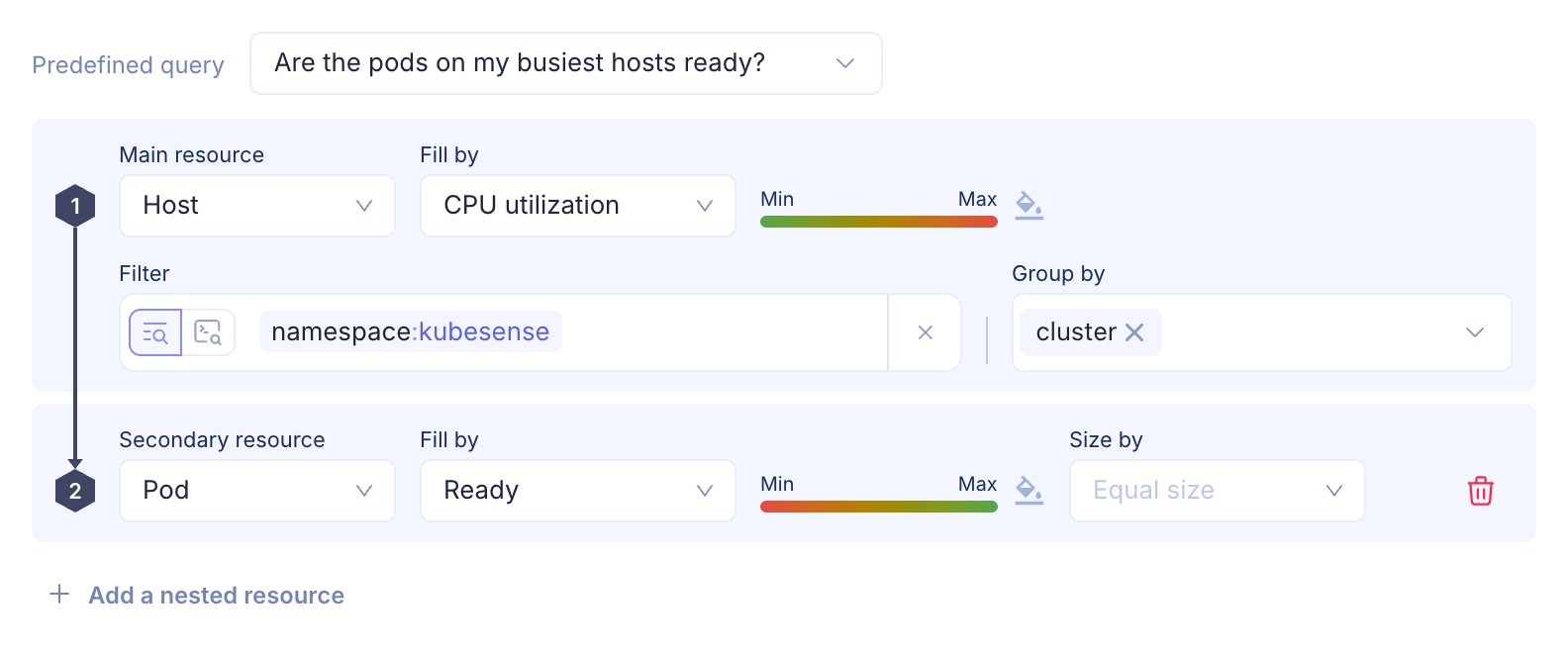Delete the secondary resource with trash icon
Viewport: 1568px width, 653px height.
(x=1481, y=491)
